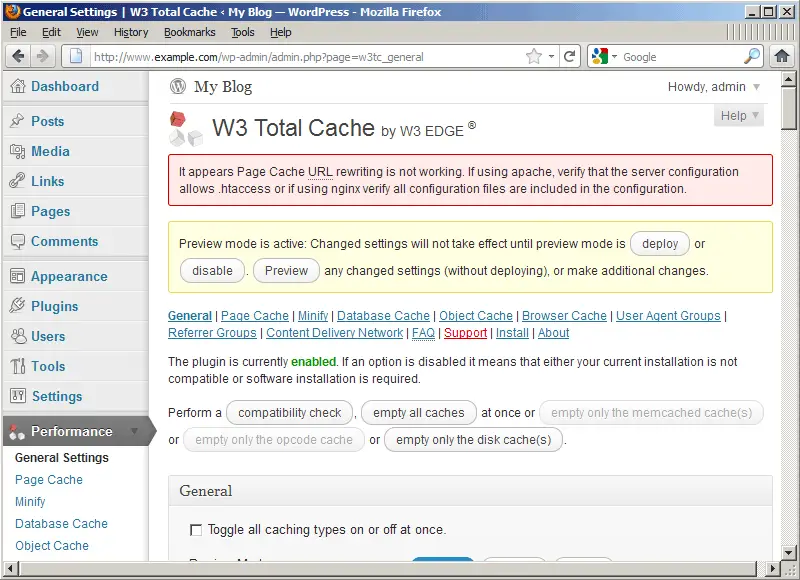Click empty all caches button

click(418, 413)
